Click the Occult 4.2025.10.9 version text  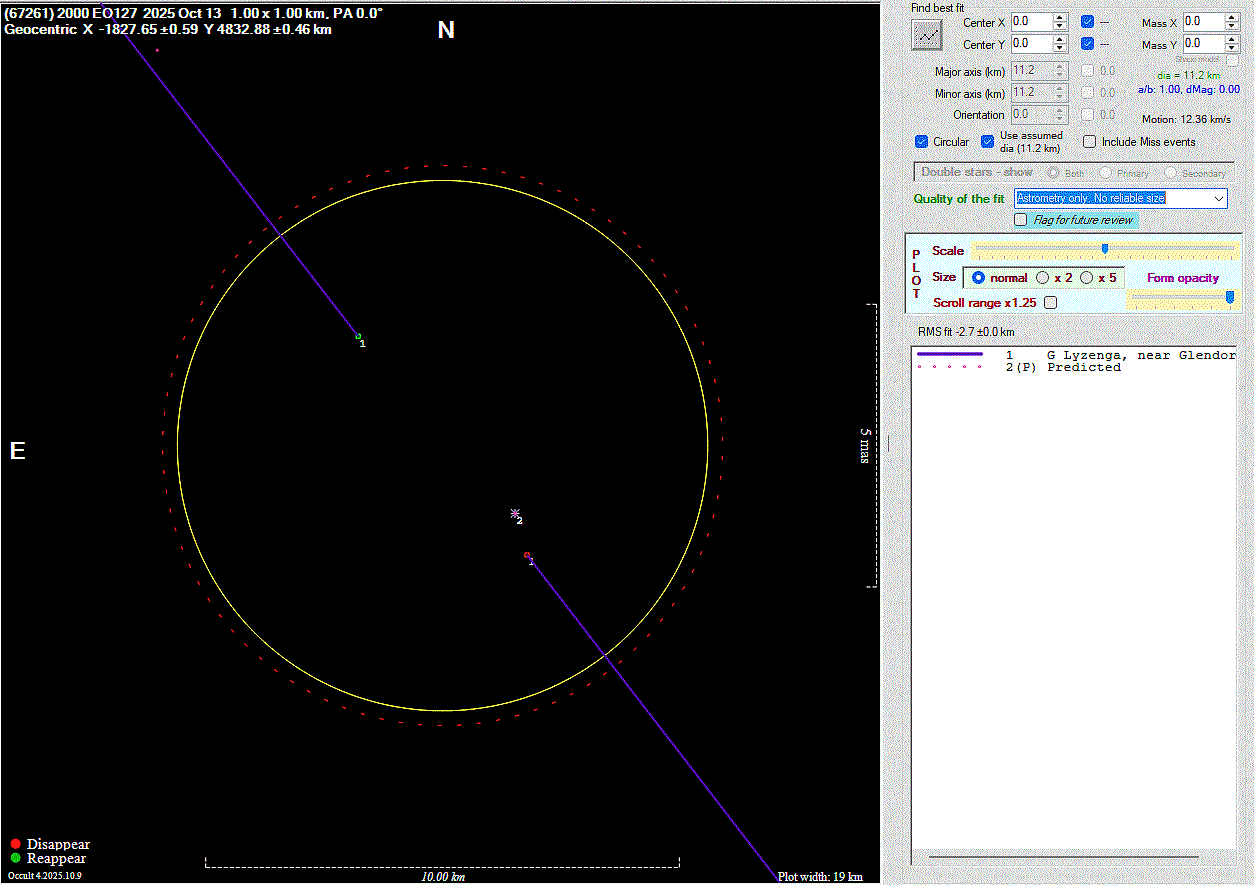(45, 875)
